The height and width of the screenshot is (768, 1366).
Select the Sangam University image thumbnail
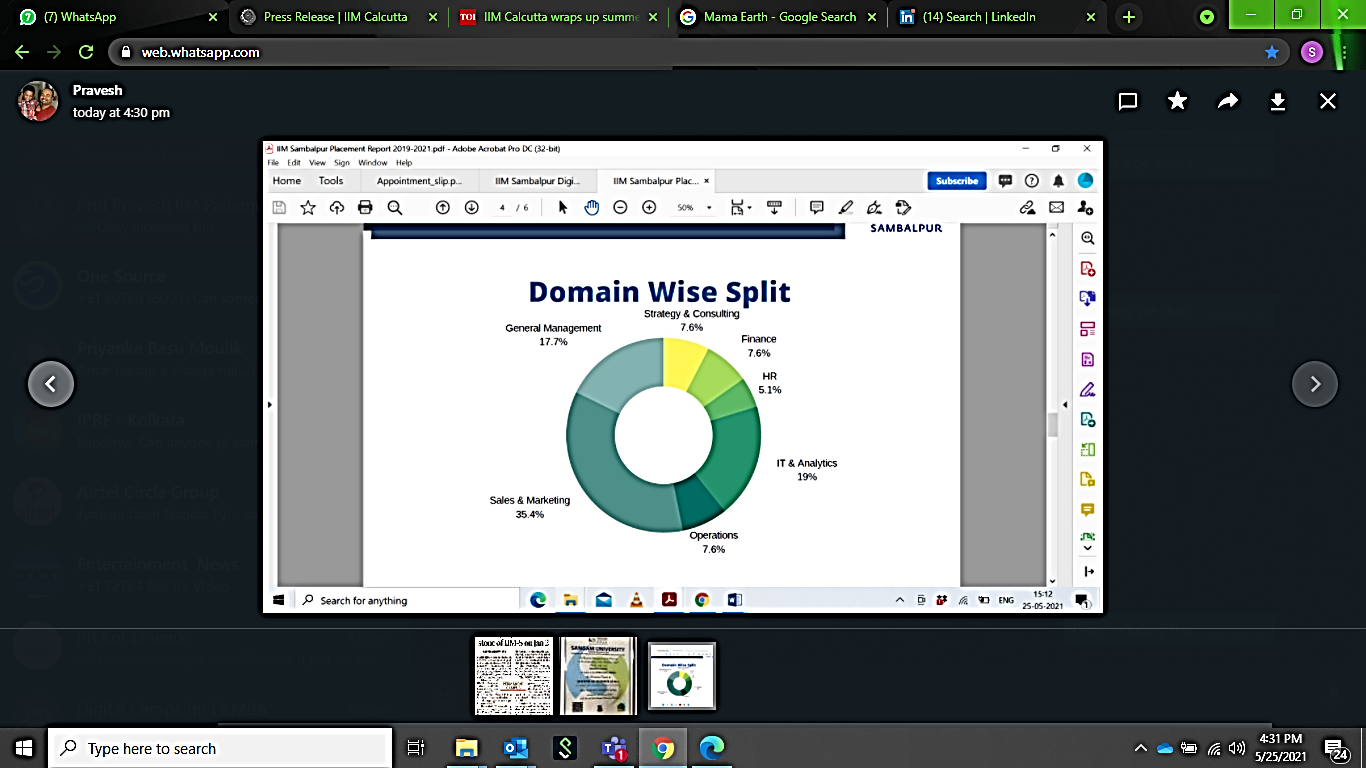coord(598,675)
